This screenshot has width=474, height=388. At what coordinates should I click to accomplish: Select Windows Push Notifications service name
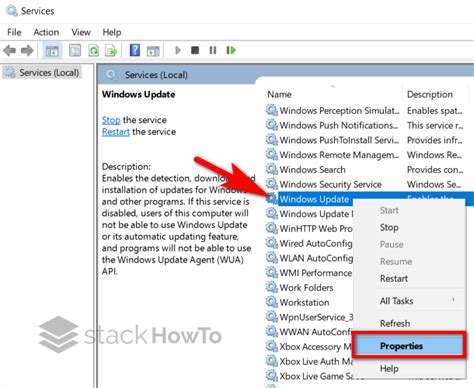(x=339, y=125)
